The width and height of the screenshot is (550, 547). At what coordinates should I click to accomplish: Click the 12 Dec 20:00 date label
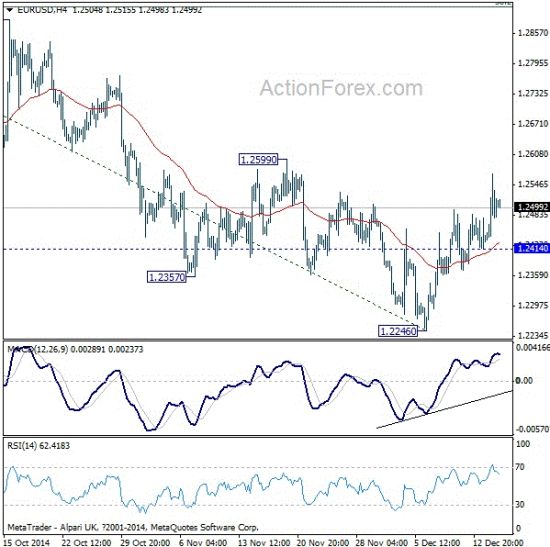[x=498, y=542]
